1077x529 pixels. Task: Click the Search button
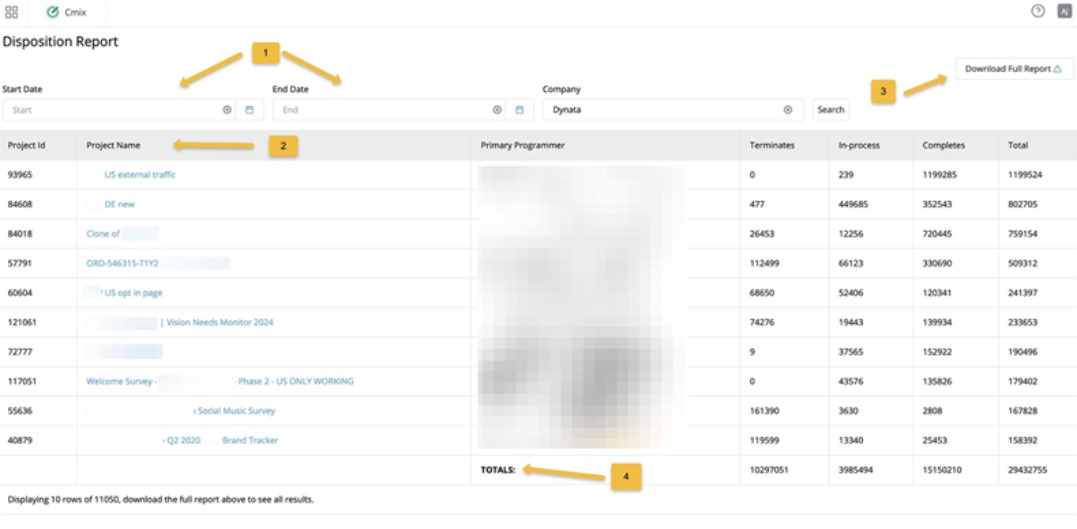coord(830,110)
